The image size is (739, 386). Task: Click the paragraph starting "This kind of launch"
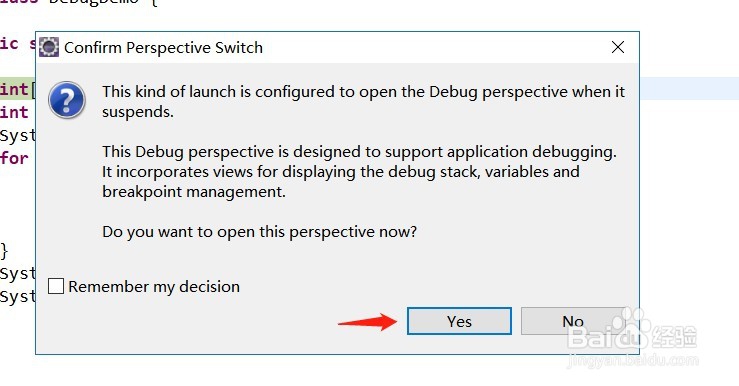tap(363, 101)
